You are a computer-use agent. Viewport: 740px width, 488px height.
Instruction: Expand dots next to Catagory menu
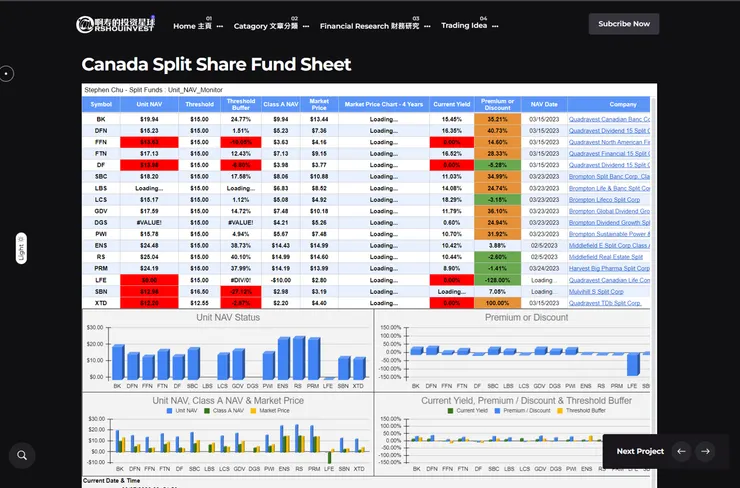tap(306, 26)
